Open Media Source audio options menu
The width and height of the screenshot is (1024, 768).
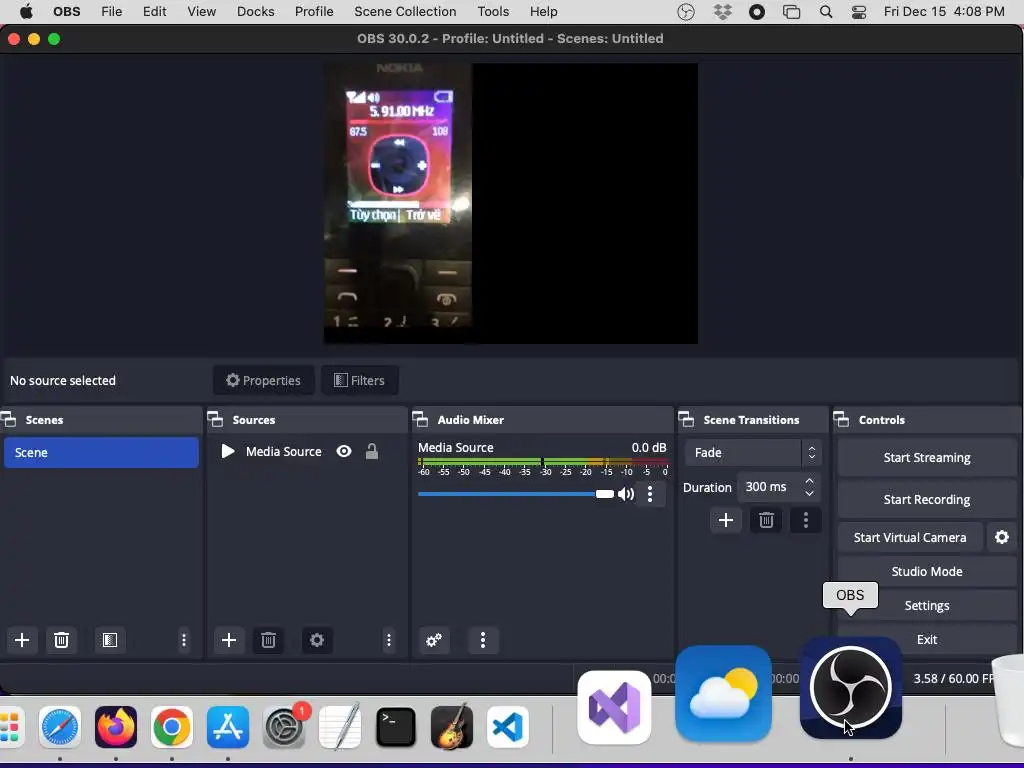pos(650,494)
